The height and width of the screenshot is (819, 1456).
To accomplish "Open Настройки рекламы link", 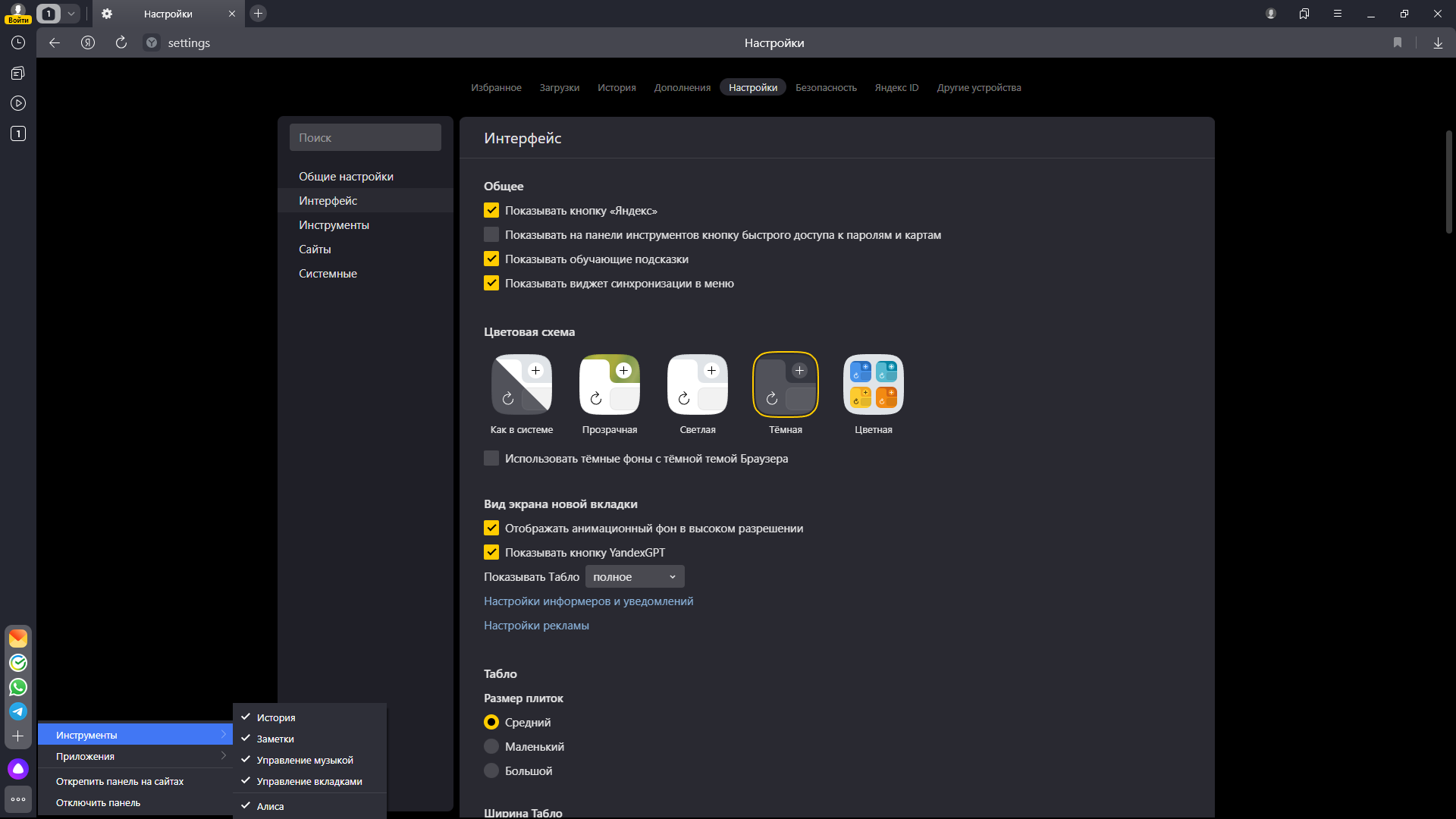I will click(536, 626).
